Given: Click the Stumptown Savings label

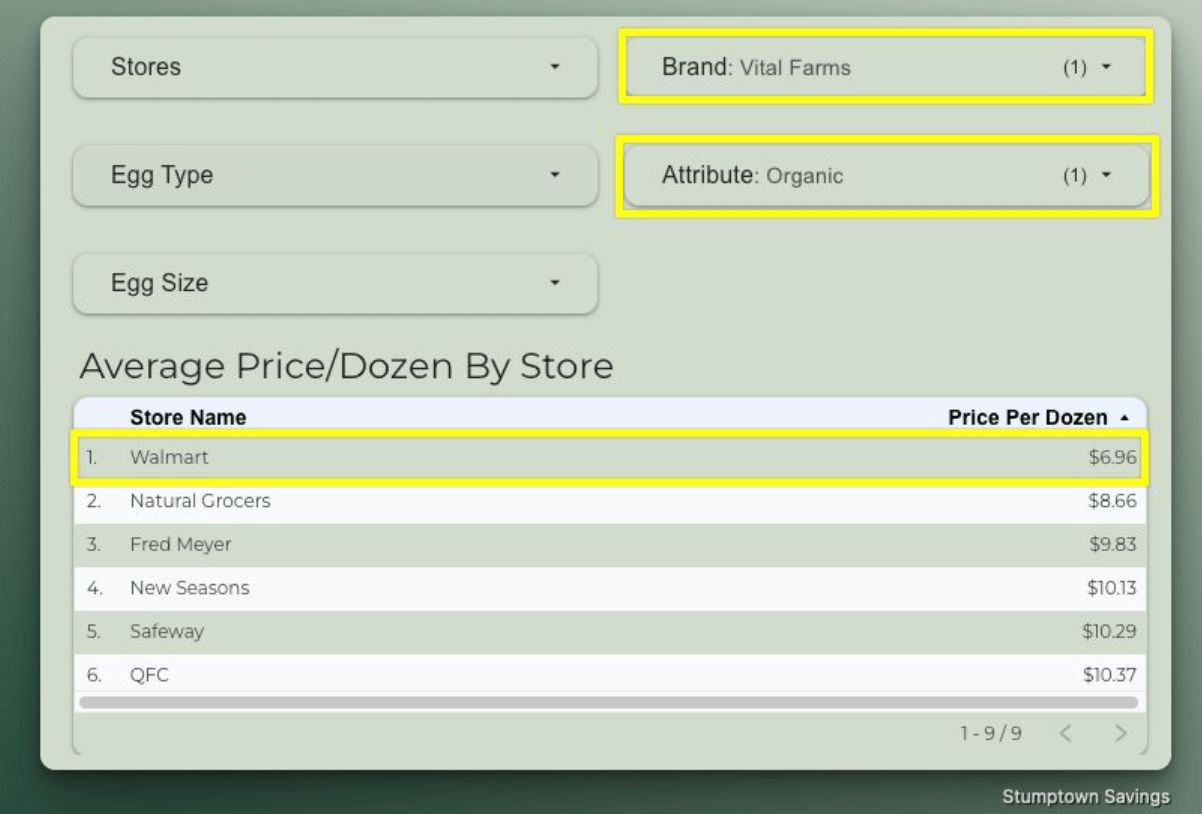Looking at the screenshot, I should (1085, 797).
